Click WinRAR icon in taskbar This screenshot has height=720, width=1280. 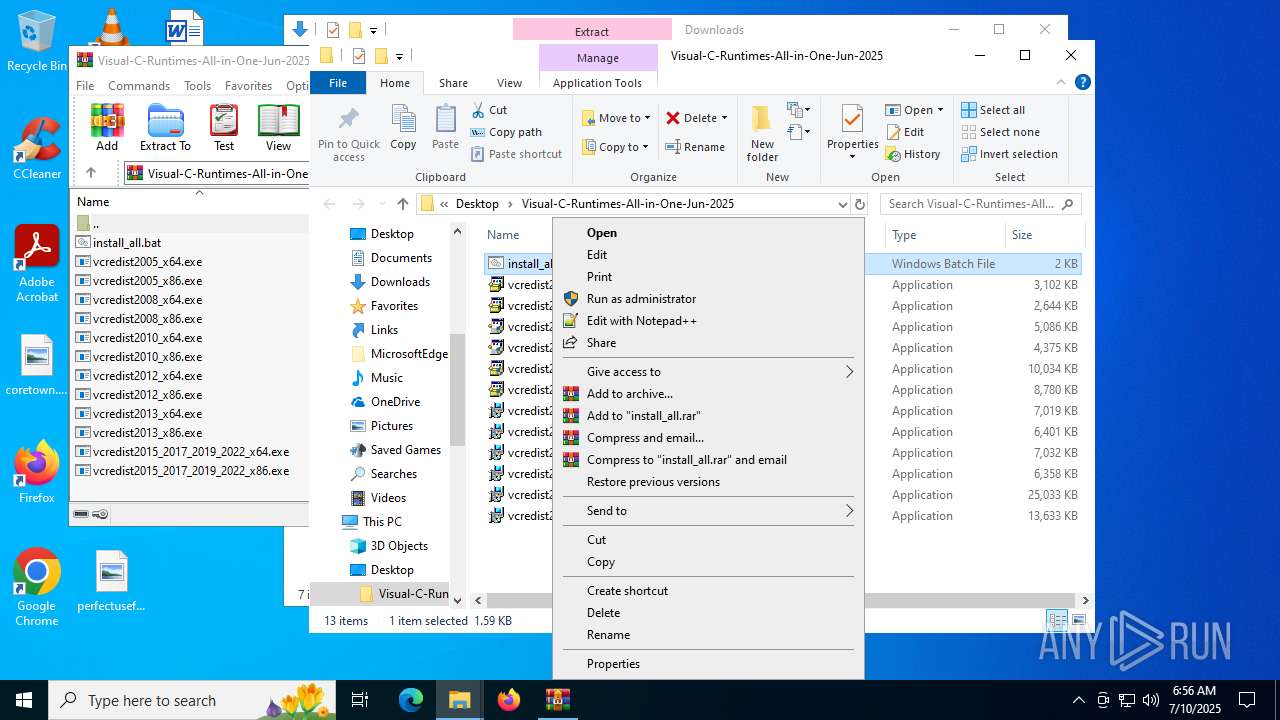coord(558,700)
